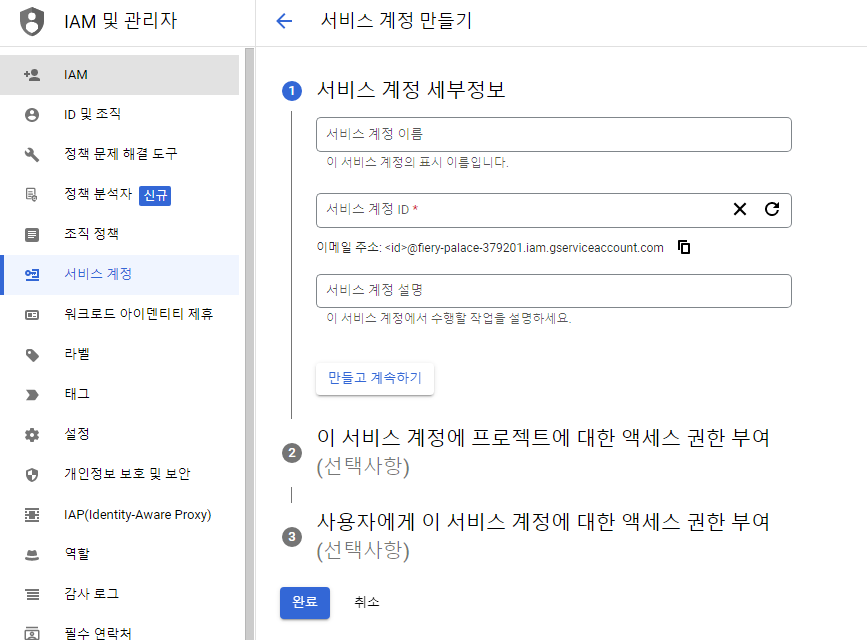
Task: Open 태그 in sidebar
Action: (x=119, y=394)
